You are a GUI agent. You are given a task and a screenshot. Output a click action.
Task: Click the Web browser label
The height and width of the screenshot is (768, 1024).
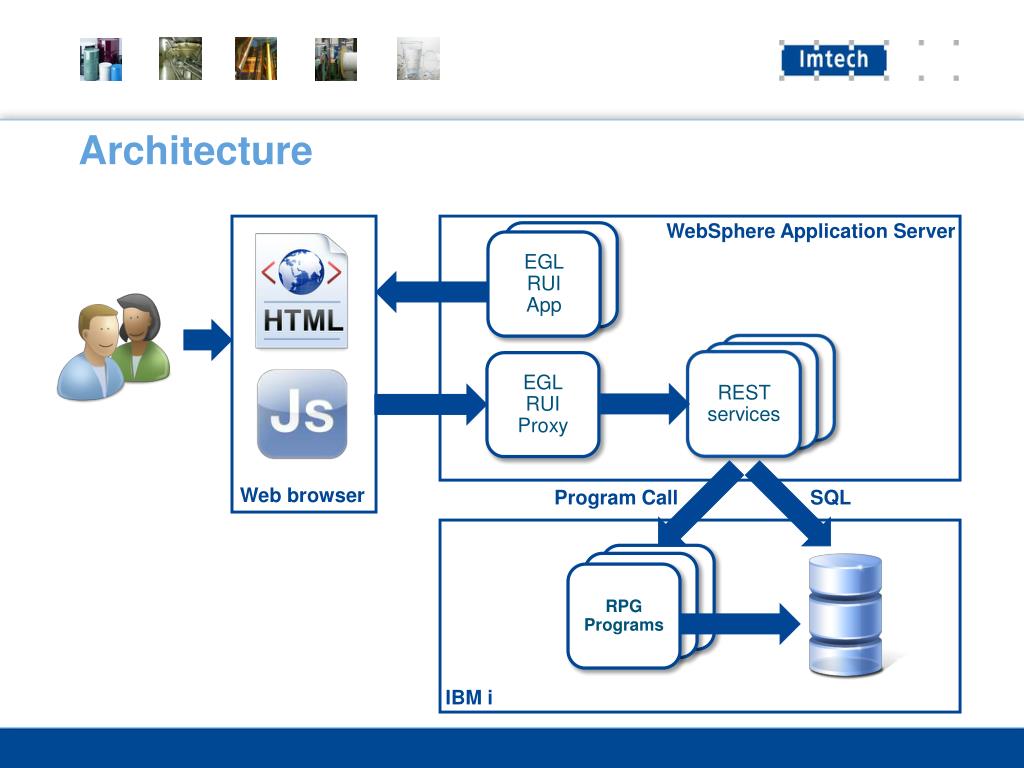(302, 495)
